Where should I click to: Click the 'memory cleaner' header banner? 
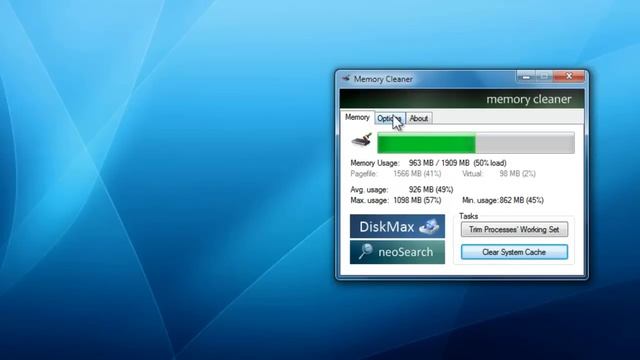(x=462, y=99)
